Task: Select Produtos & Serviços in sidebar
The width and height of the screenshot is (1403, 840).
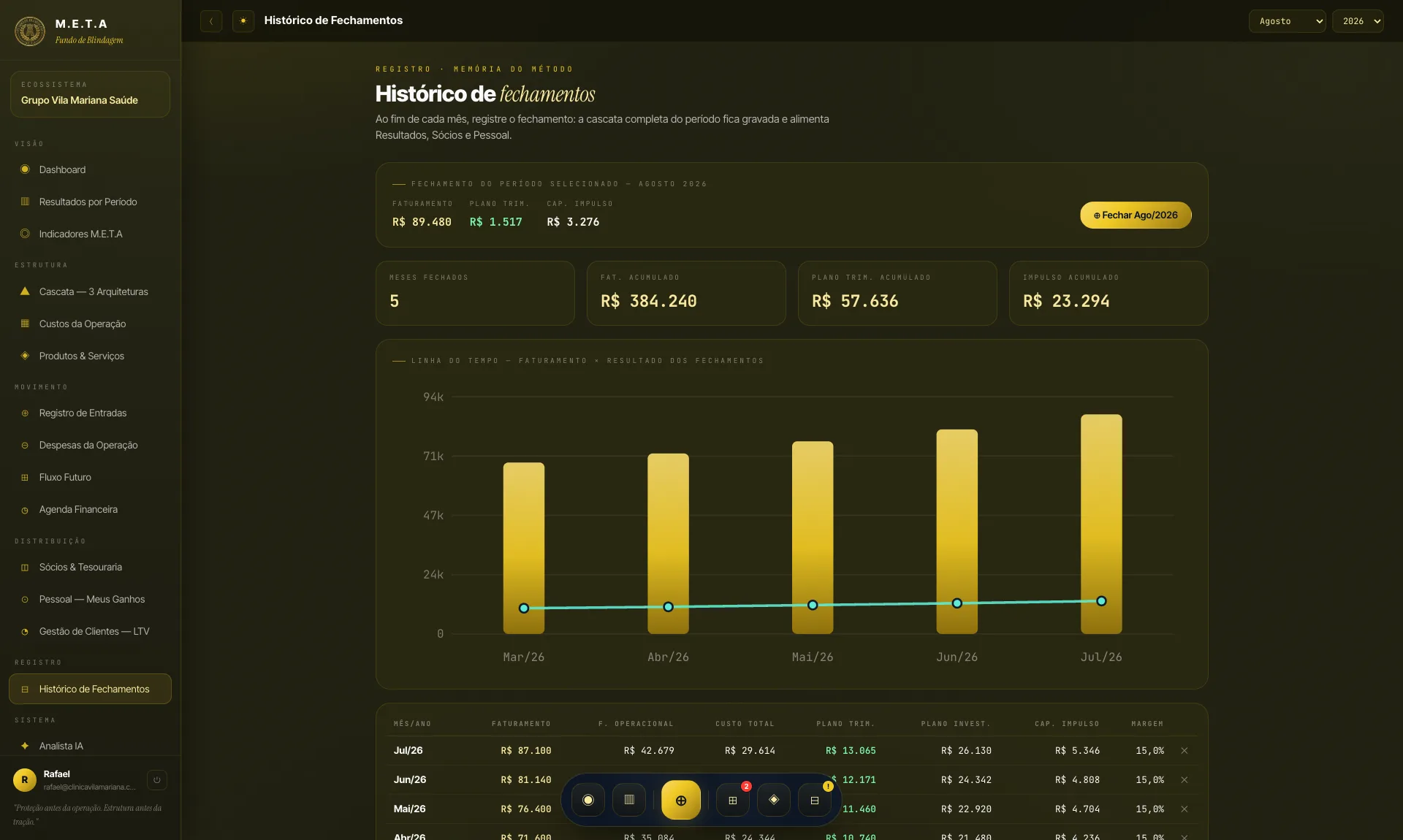Action: tap(90, 356)
